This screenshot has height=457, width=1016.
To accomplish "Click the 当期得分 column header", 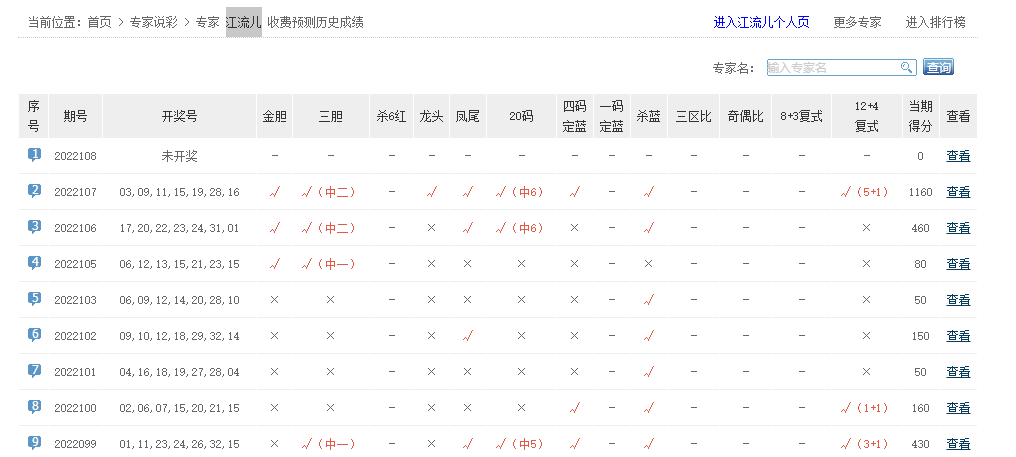I will (x=920, y=116).
